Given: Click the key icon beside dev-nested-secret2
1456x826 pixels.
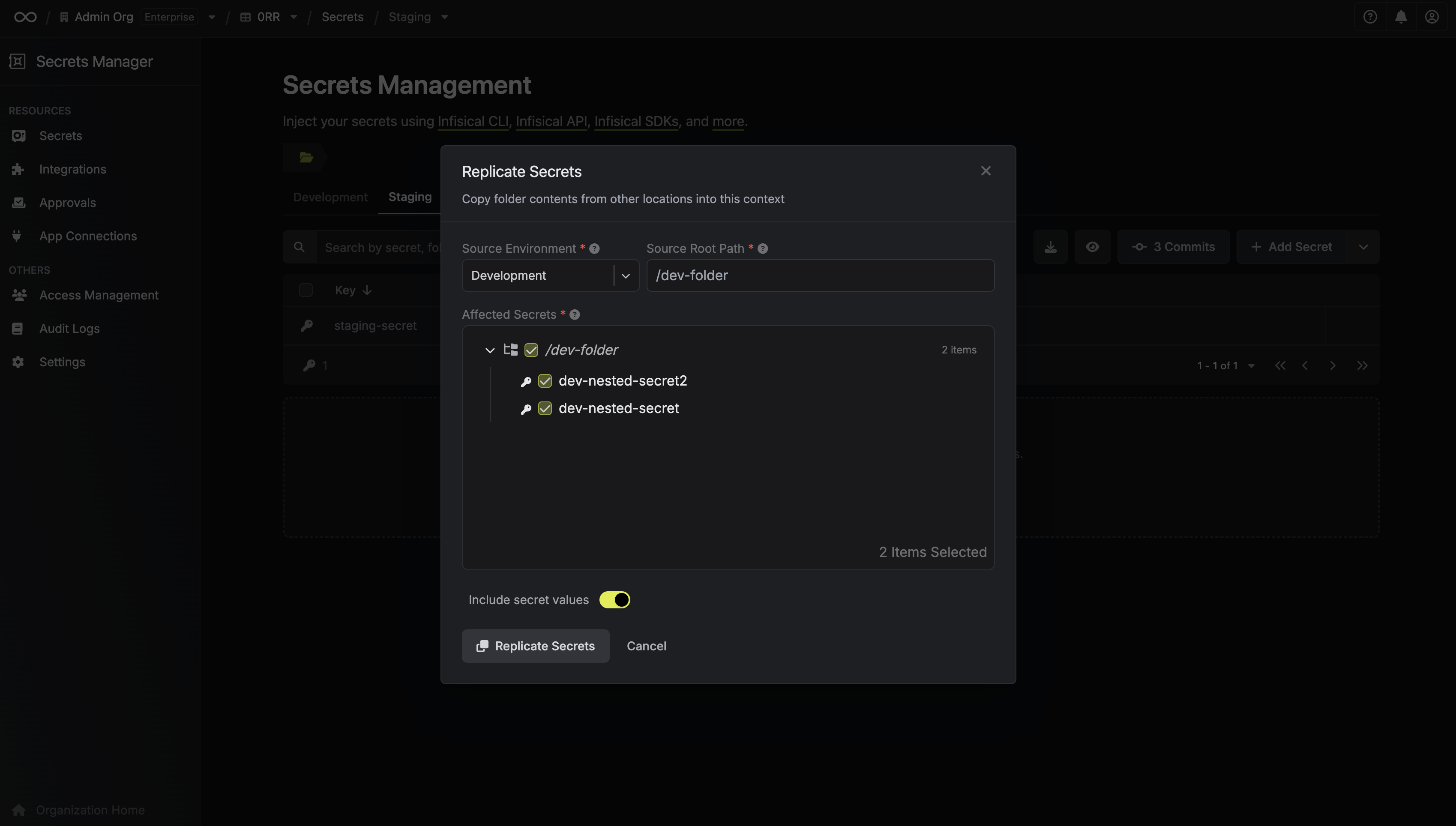Looking at the screenshot, I should pos(526,381).
